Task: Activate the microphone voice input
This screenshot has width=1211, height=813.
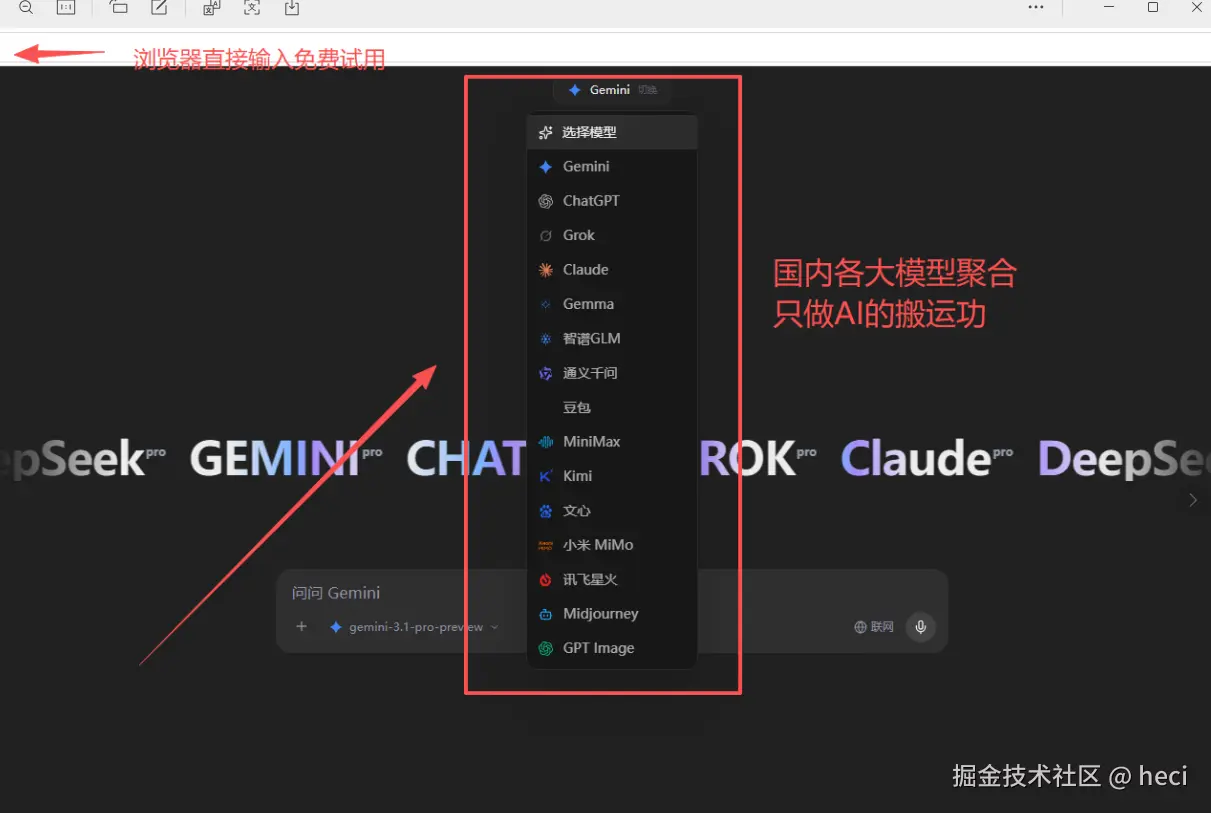Action: click(x=919, y=627)
